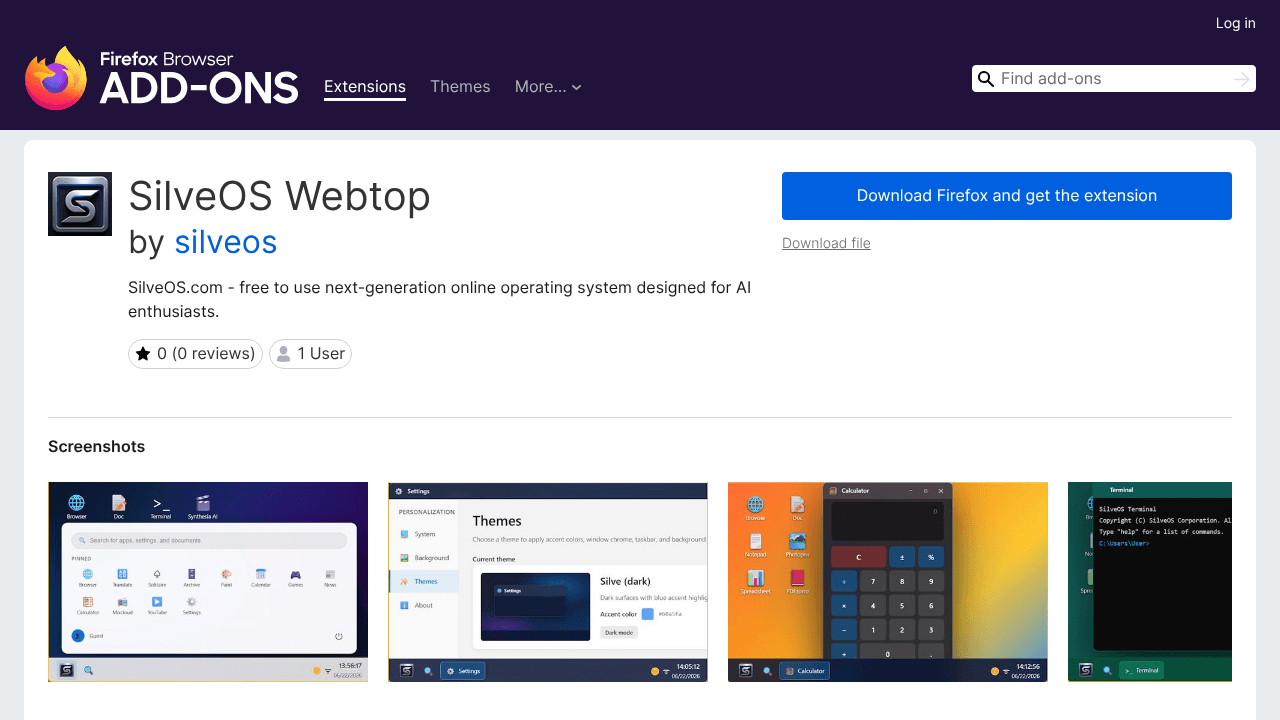
Task: Click the Log in link
Action: 1235,23
